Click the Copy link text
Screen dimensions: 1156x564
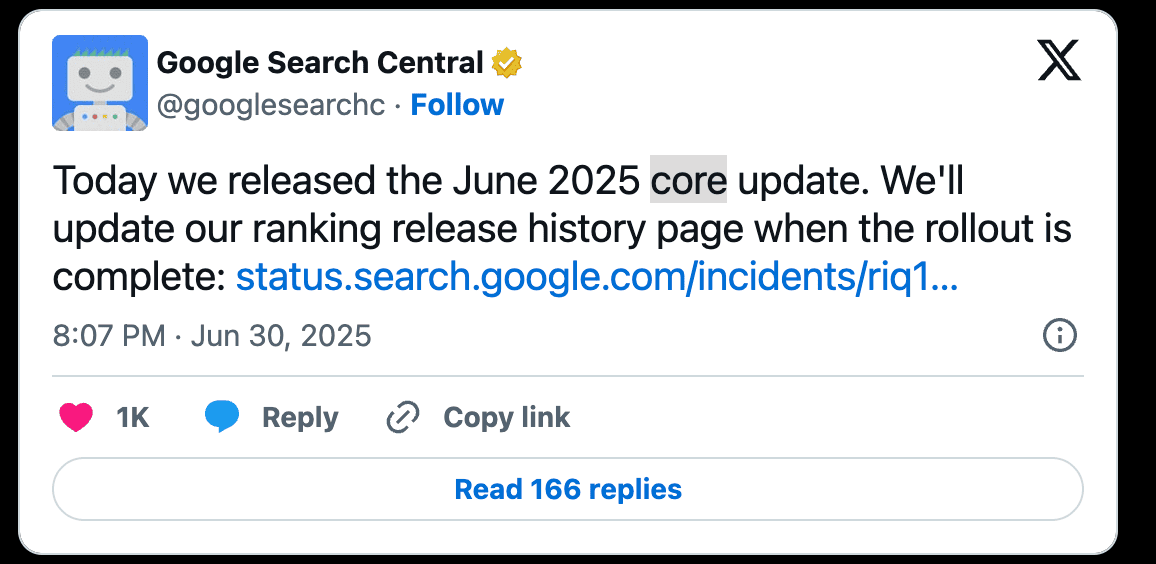506,417
